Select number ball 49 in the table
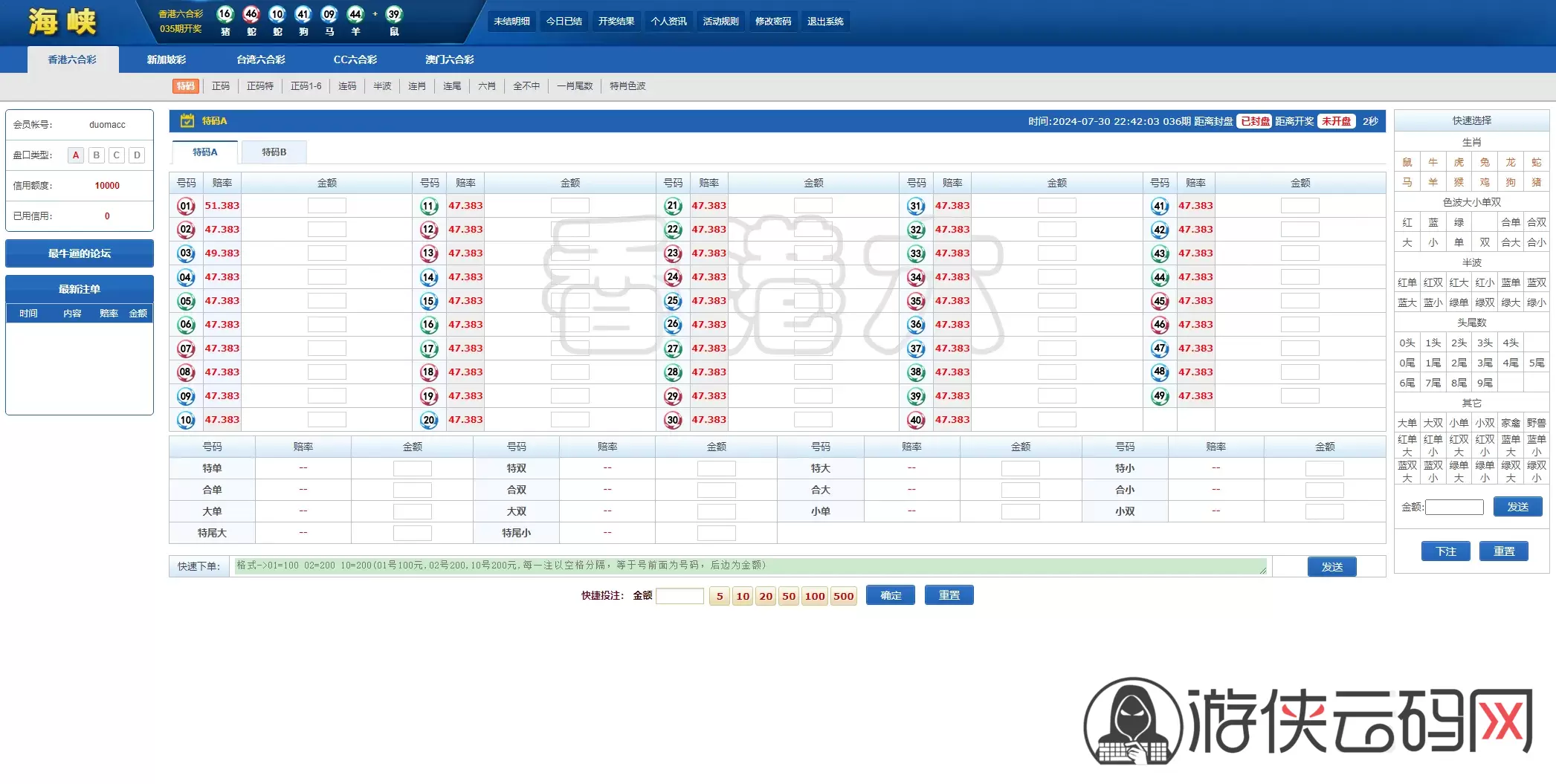Screen dimensions: 1556x784 [1160, 396]
